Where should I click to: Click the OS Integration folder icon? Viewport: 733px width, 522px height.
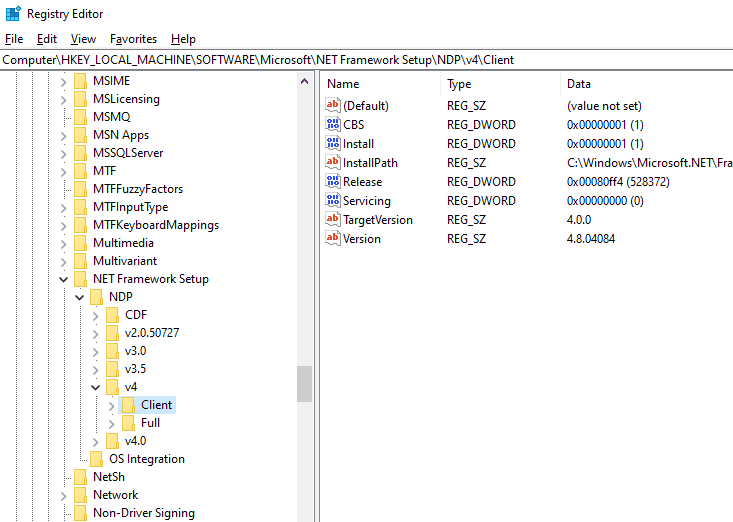(x=97, y=459)
